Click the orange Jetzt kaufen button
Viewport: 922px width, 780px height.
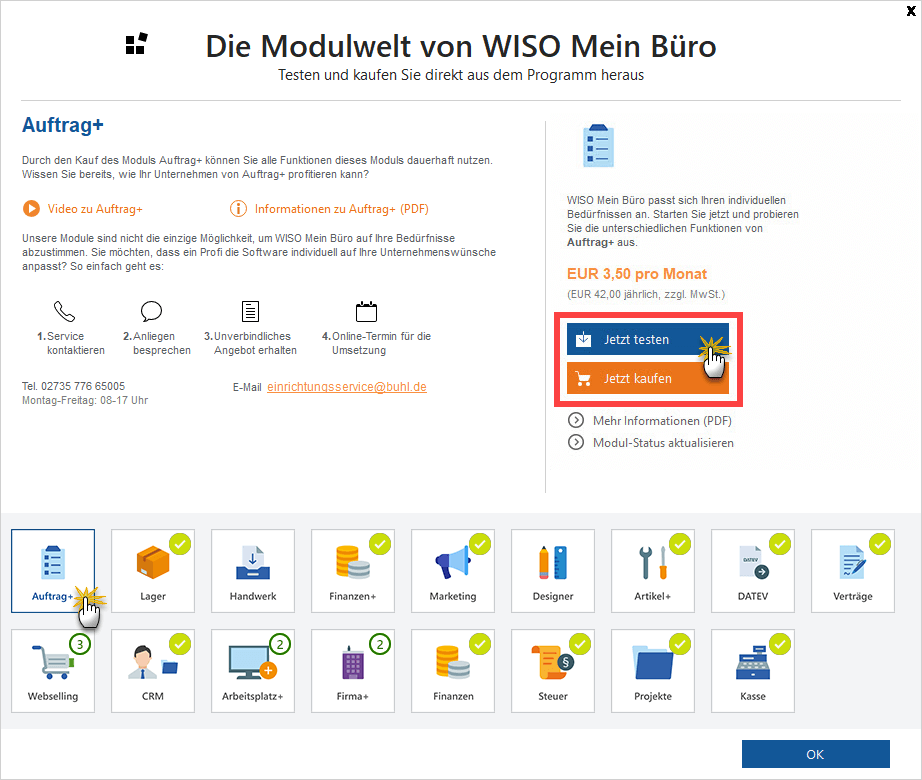(647, 378)
